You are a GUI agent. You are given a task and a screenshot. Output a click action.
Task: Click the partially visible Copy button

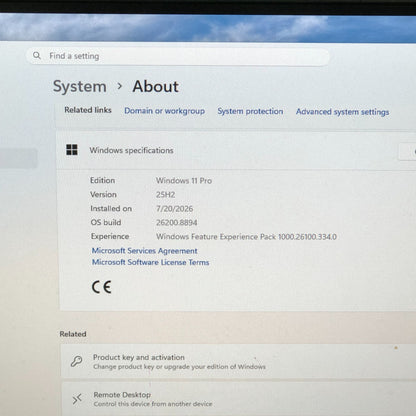click(407, 152)
